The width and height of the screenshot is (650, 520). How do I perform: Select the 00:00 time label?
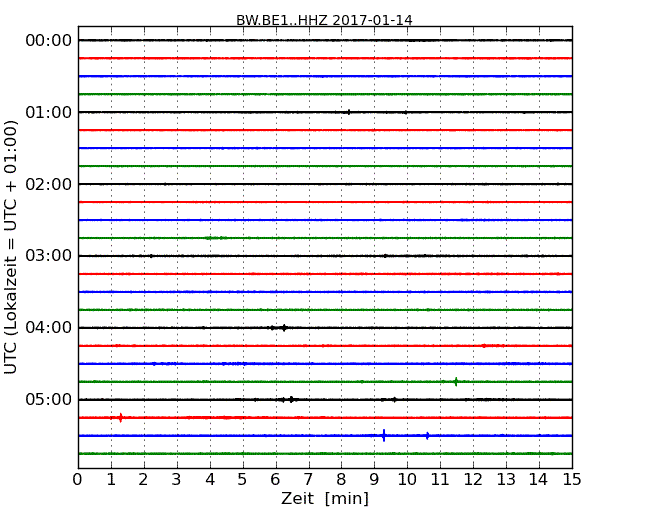pos(49,41)
